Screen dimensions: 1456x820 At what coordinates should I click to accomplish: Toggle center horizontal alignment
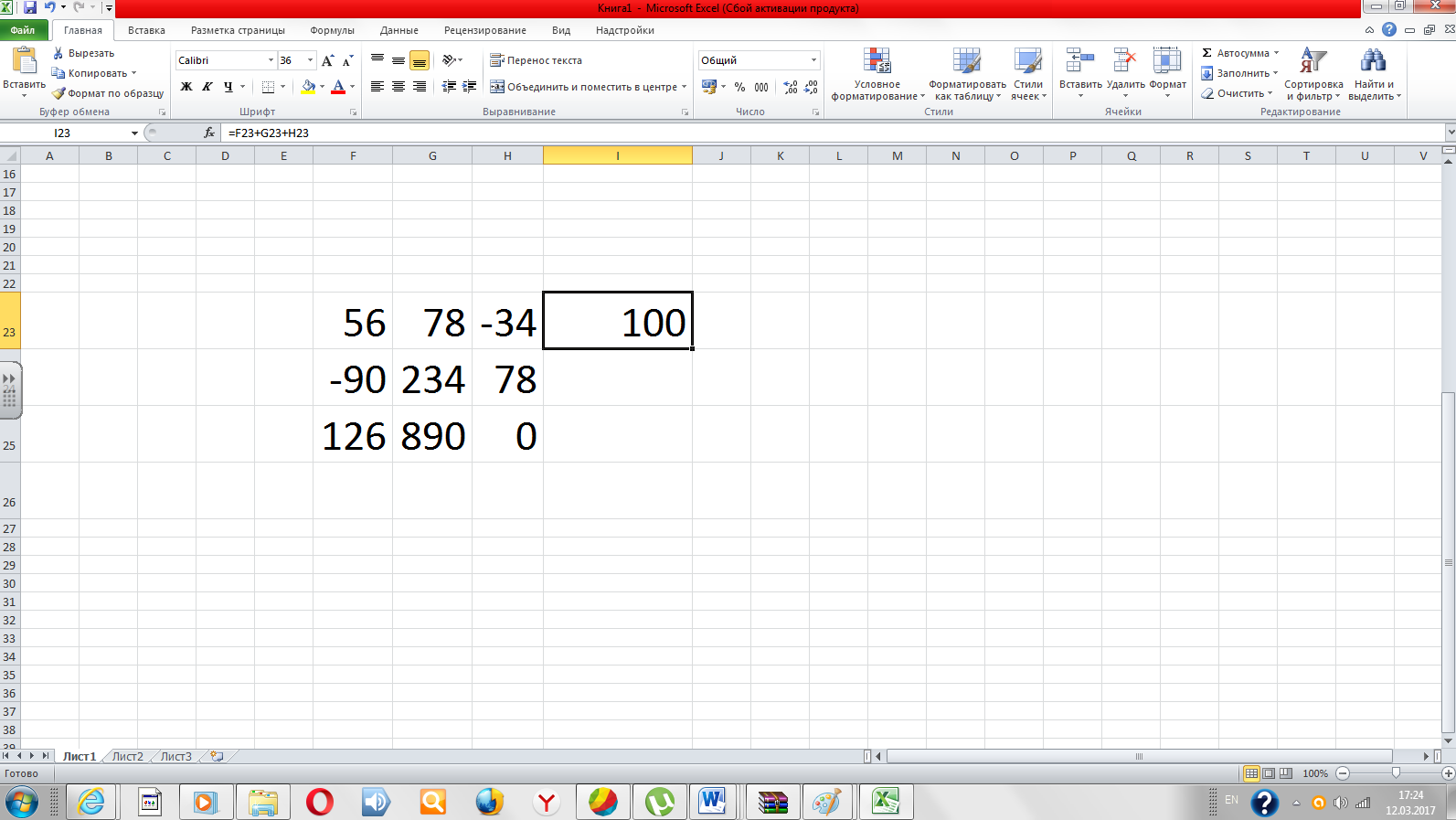398,87
